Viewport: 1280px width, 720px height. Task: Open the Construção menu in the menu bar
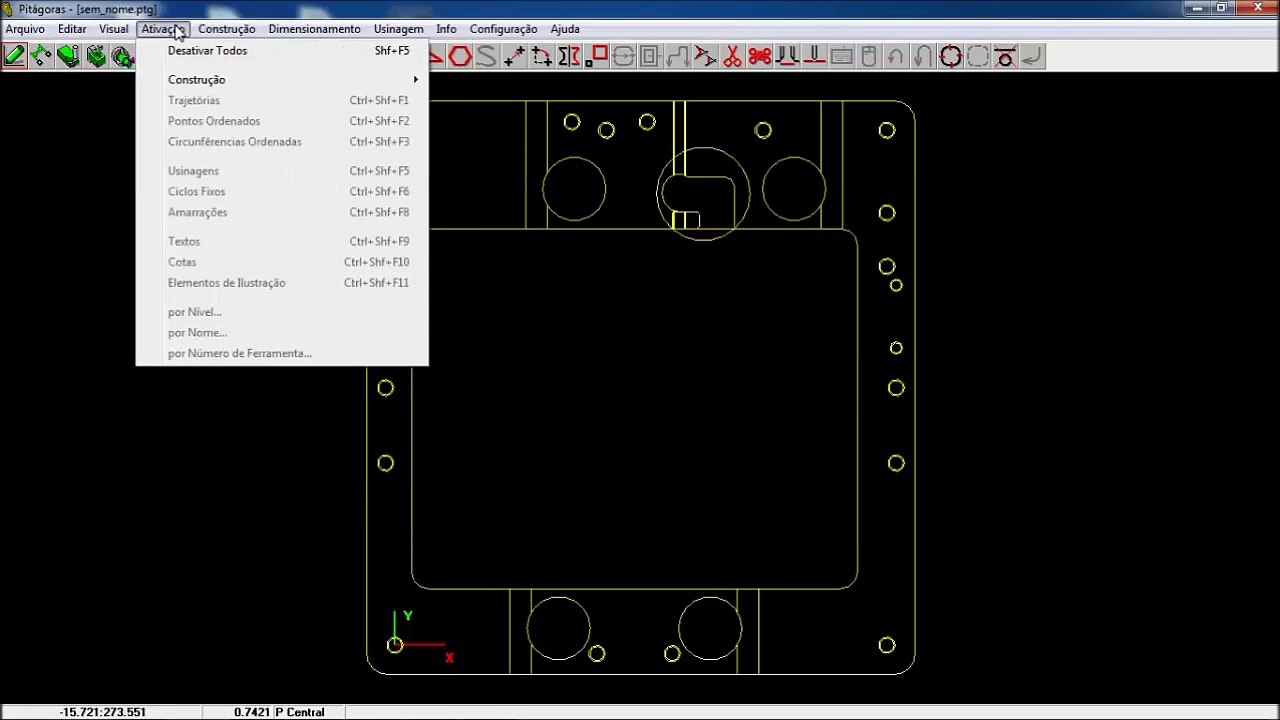pyautogui.click(x=226, y=29)
